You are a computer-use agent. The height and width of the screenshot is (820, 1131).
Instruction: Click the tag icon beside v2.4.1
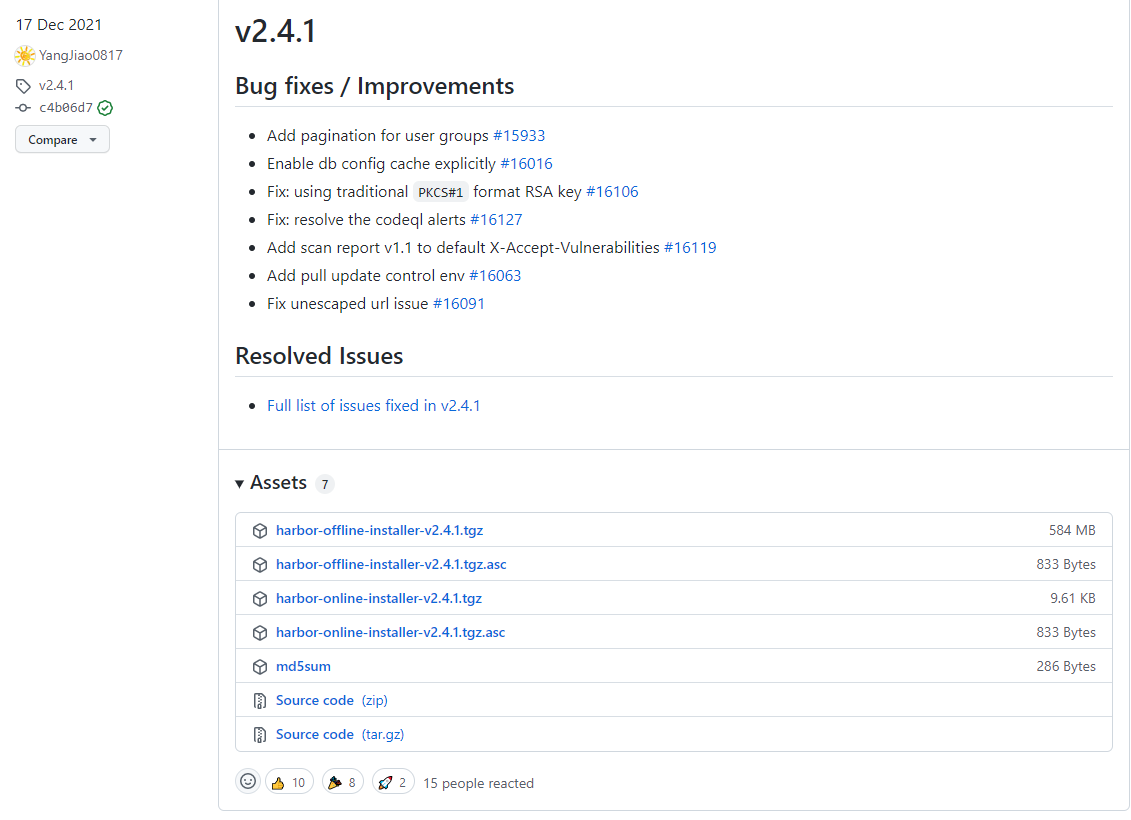23,86
